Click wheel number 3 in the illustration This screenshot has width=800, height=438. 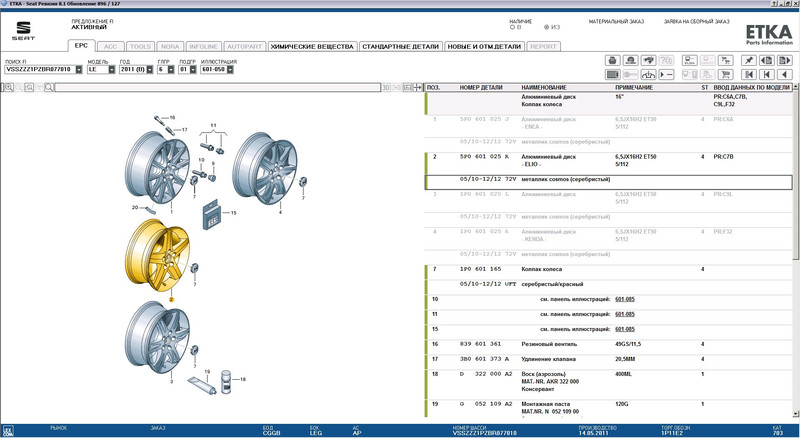pos(157,337)
